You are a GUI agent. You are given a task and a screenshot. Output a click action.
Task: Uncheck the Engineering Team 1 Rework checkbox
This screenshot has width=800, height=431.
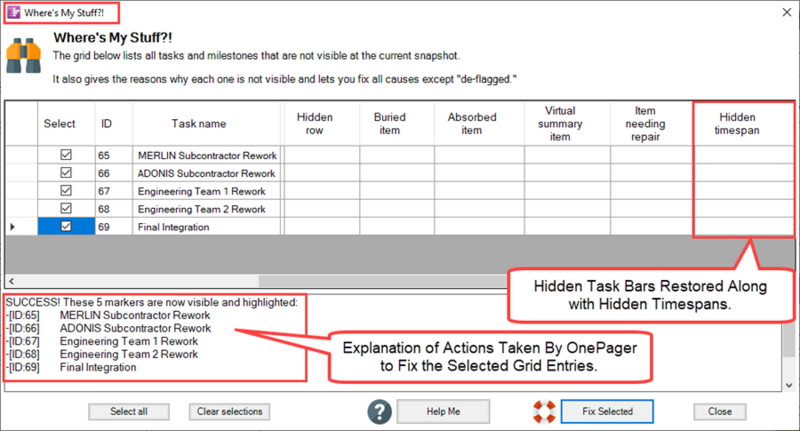[66, 190]
